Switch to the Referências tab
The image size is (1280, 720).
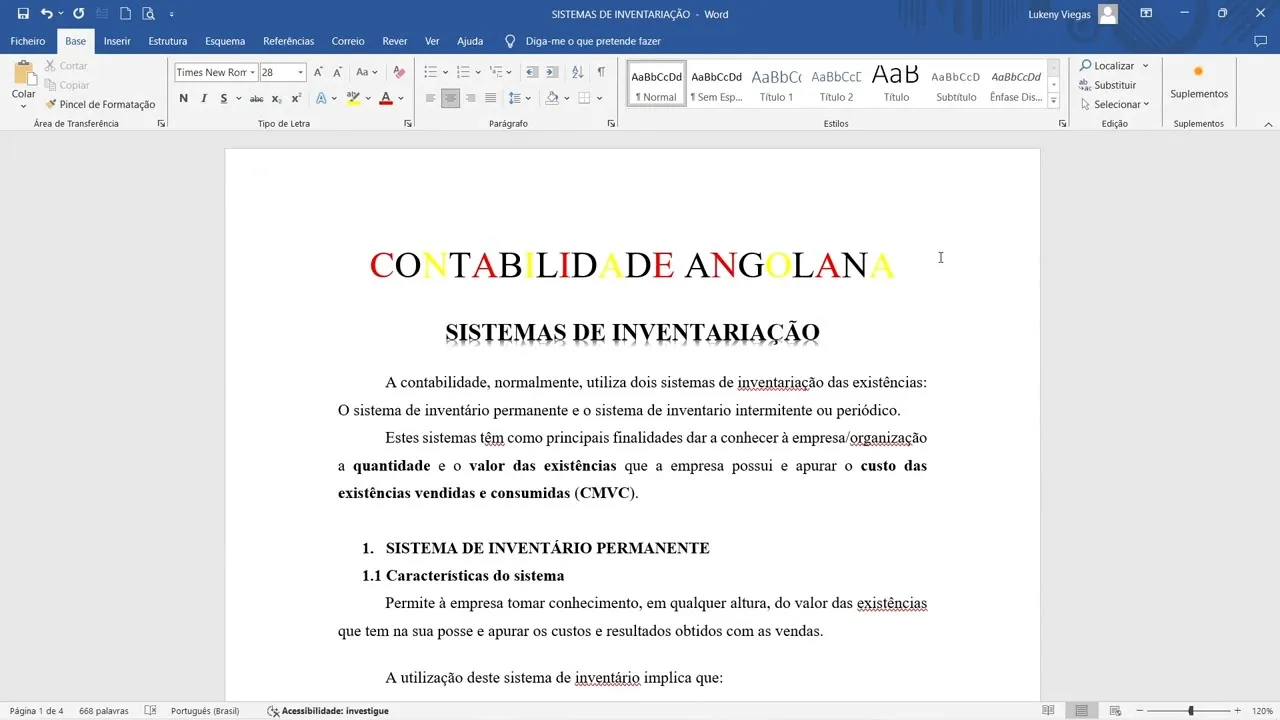[x=289, y=41]
